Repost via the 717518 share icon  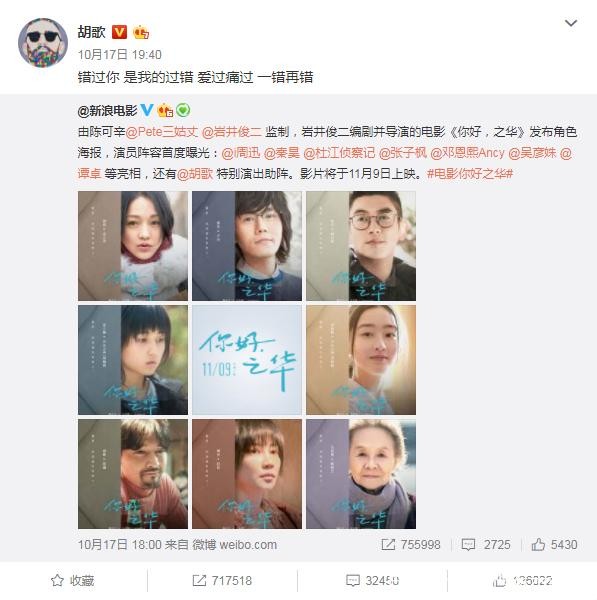click(x=199, y=580)
